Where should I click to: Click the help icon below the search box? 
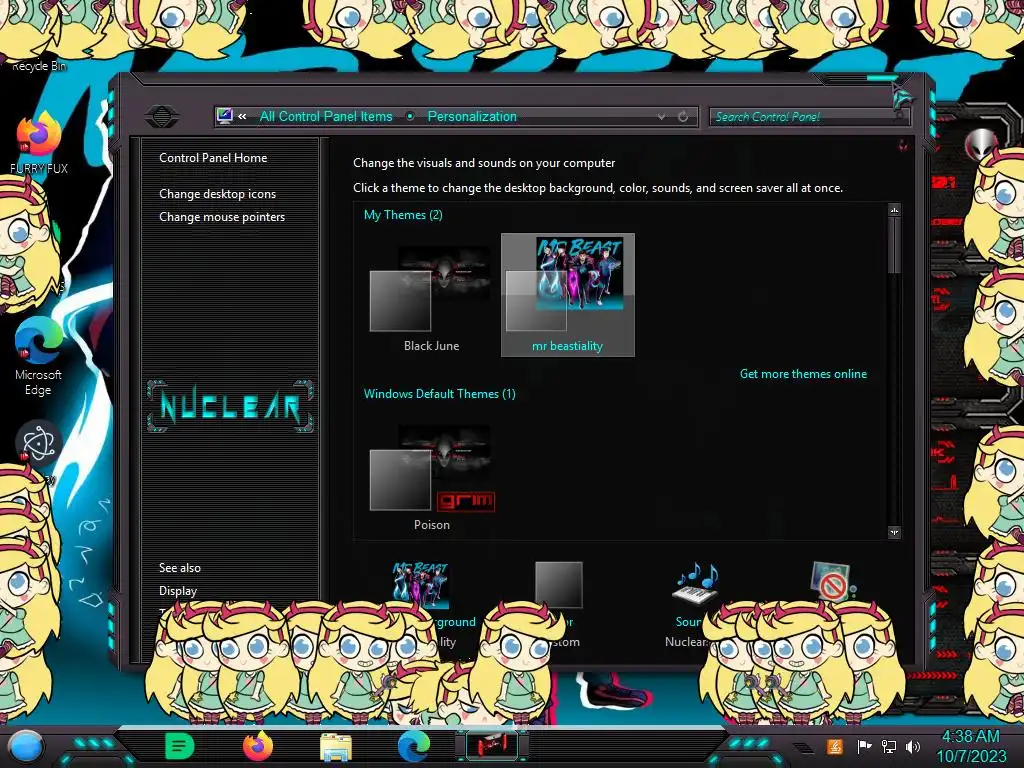tap(903, 145)
